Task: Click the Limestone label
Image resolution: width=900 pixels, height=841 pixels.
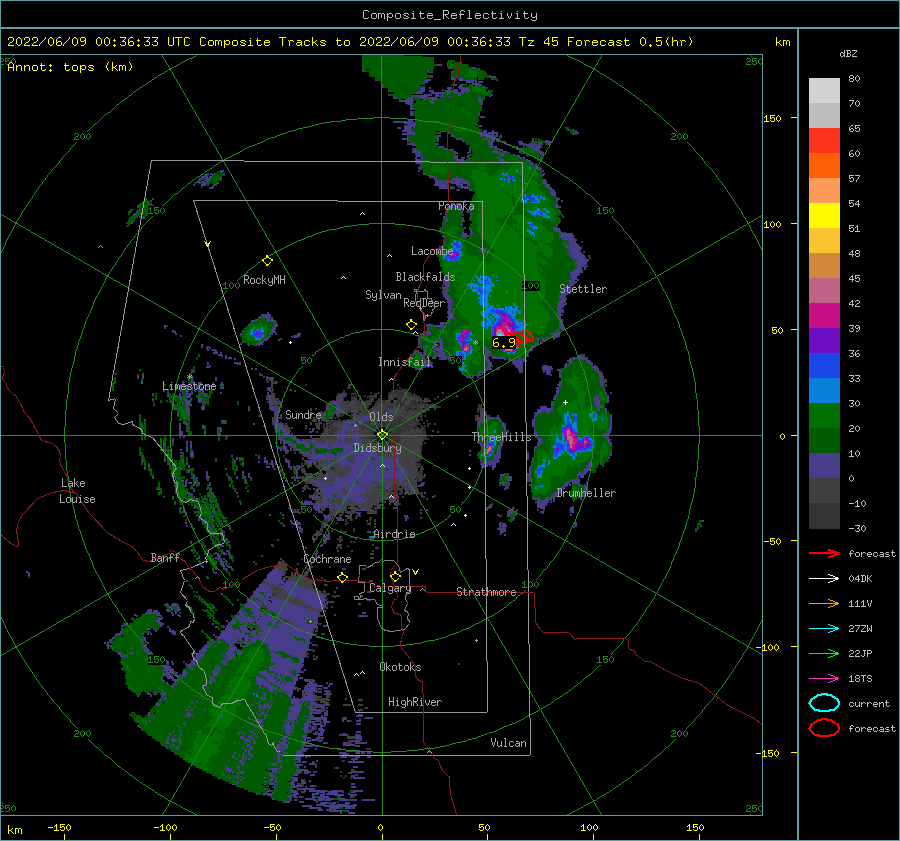Action: (189, 386)
